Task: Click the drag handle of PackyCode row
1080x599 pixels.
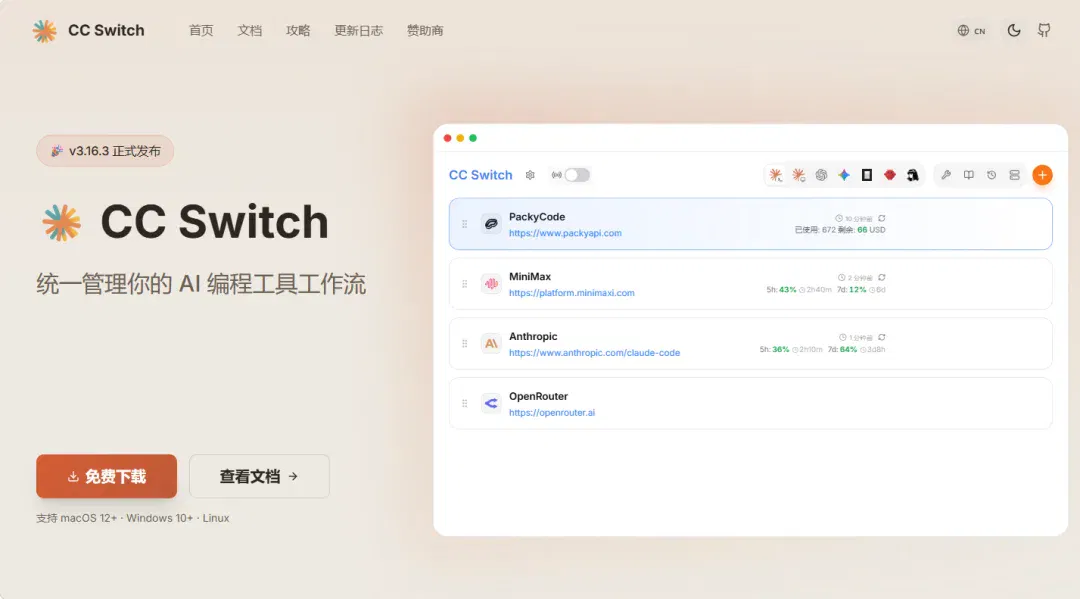Action: [x=465, y=224]
